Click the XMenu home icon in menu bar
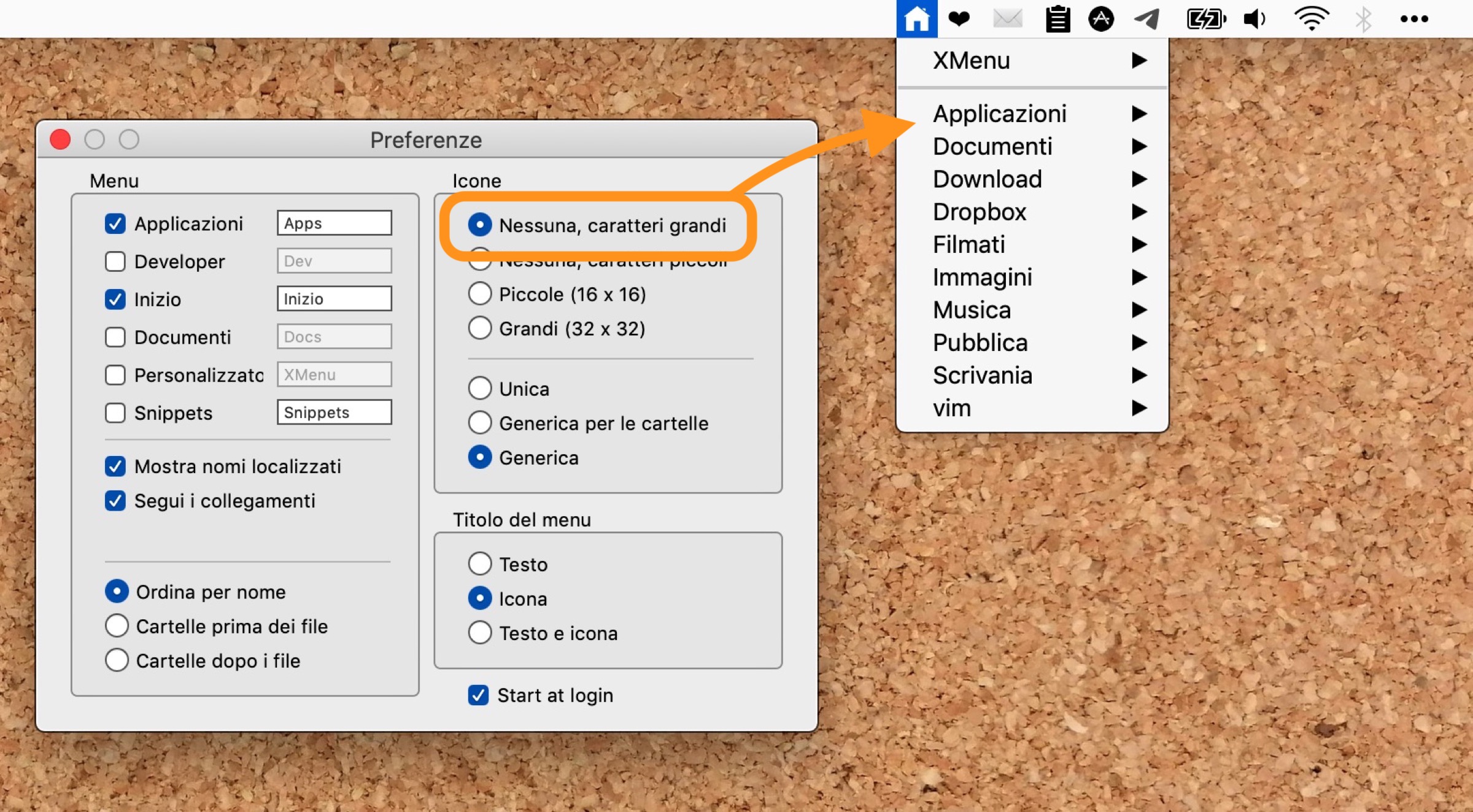Viewport: 1473px width, 812px height. click(x=916, y=19)
